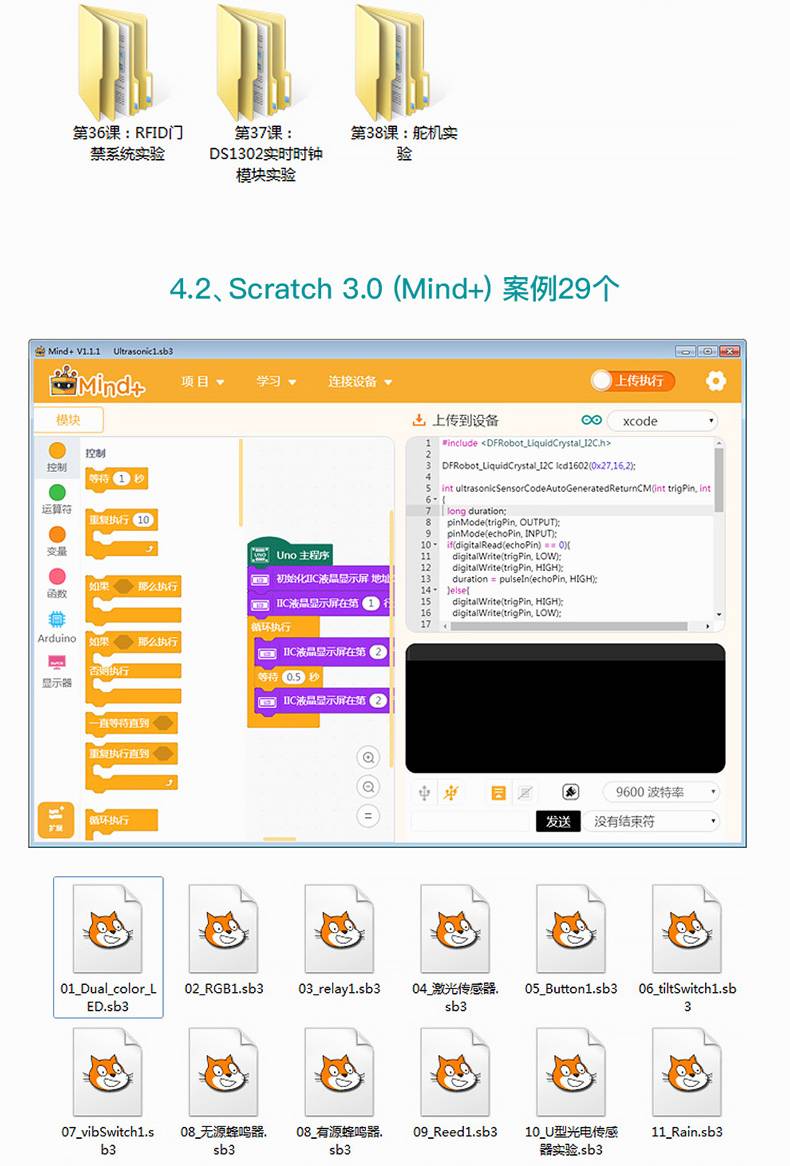Open the 连接设备 menu

pos(360,381)
